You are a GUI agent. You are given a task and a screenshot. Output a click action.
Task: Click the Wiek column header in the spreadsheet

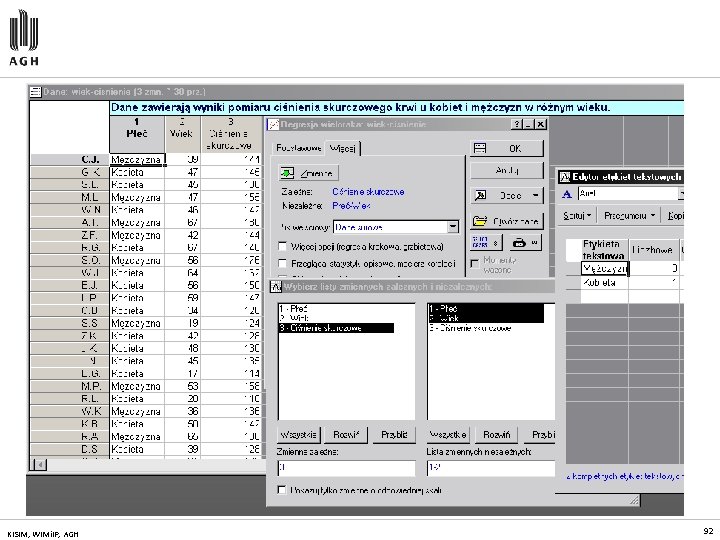(182, 134)
